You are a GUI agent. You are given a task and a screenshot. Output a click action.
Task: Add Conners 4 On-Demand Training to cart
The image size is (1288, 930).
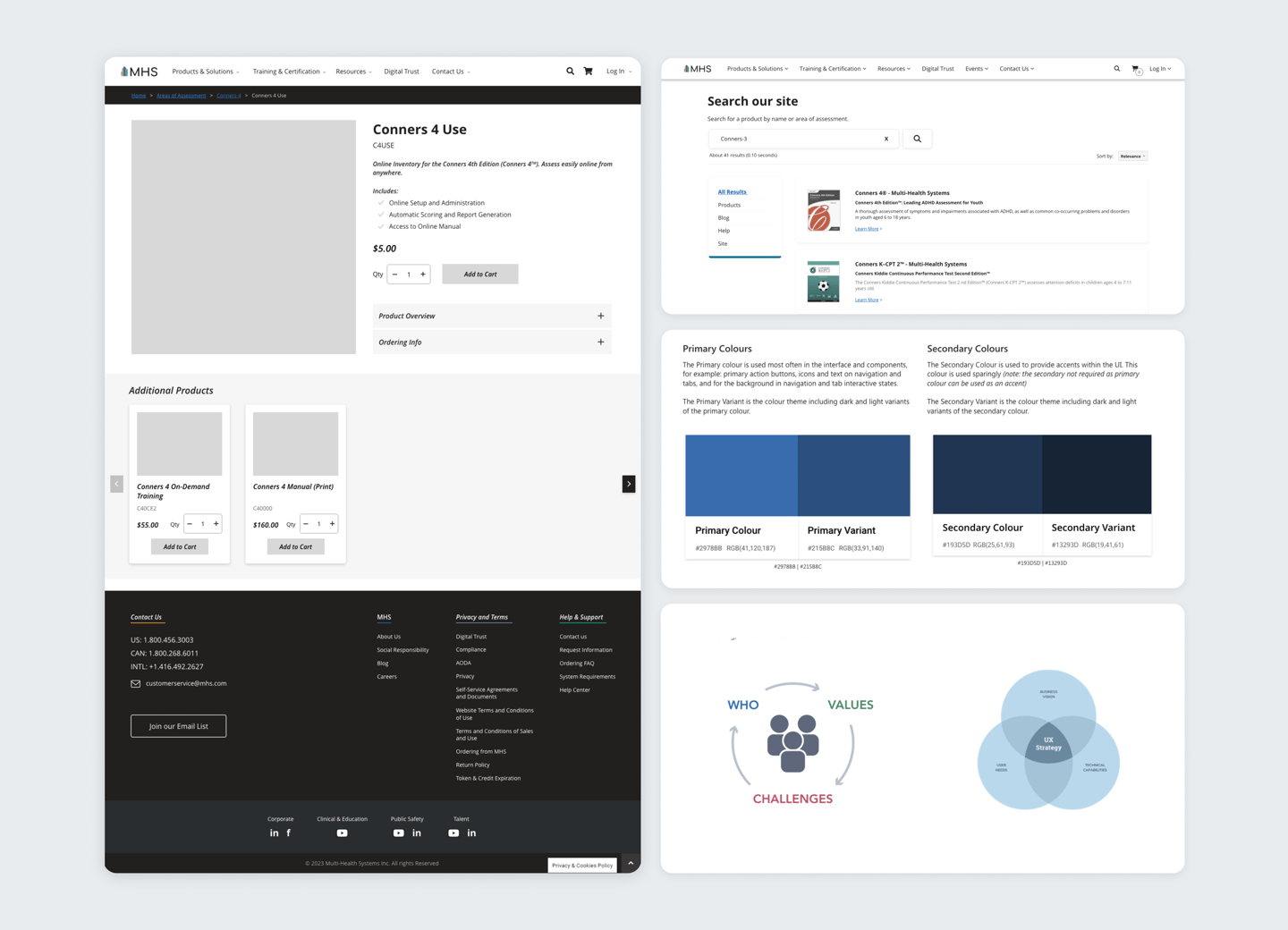(180, 546)
